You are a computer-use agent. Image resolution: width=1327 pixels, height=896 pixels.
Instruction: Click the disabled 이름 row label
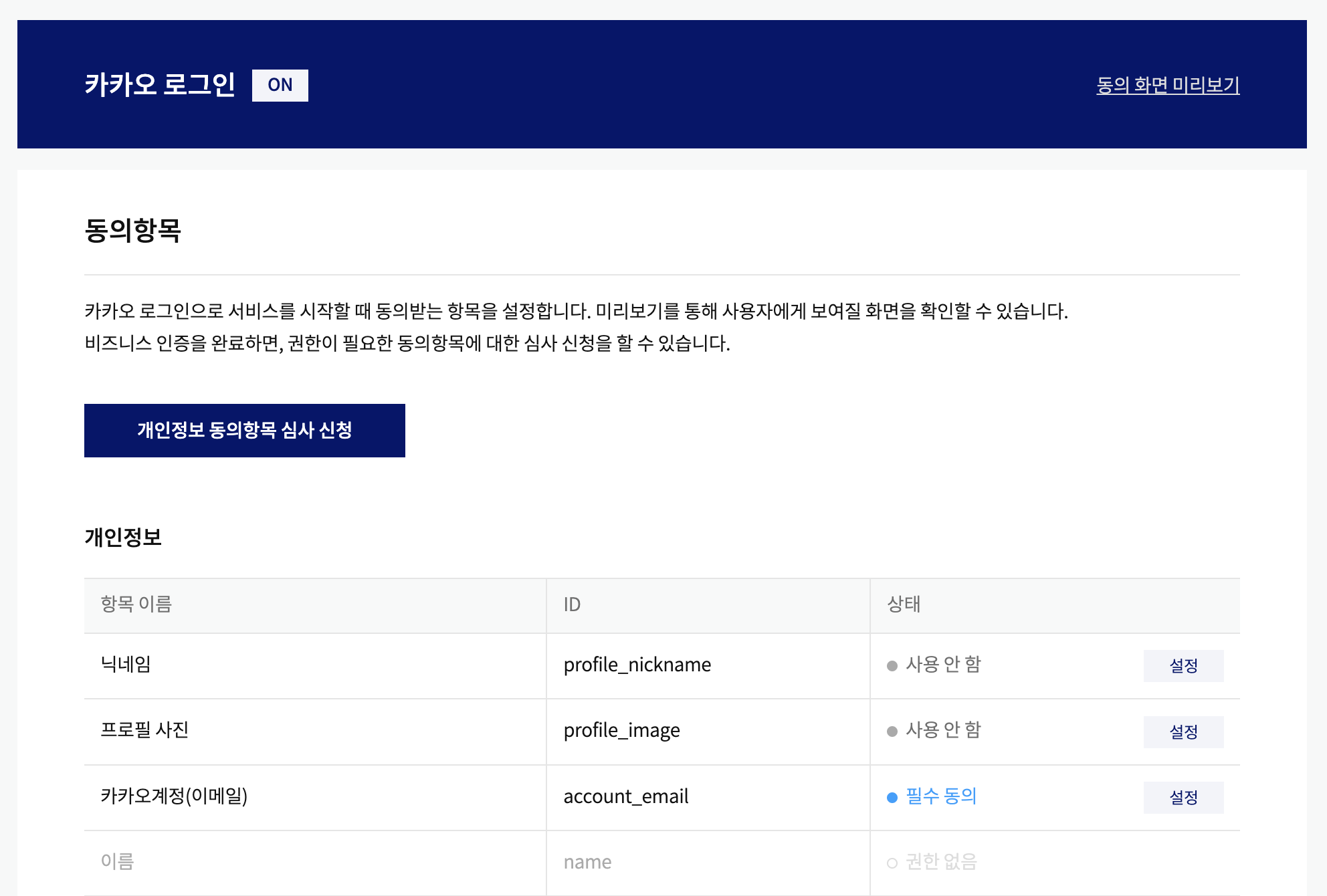118,861
